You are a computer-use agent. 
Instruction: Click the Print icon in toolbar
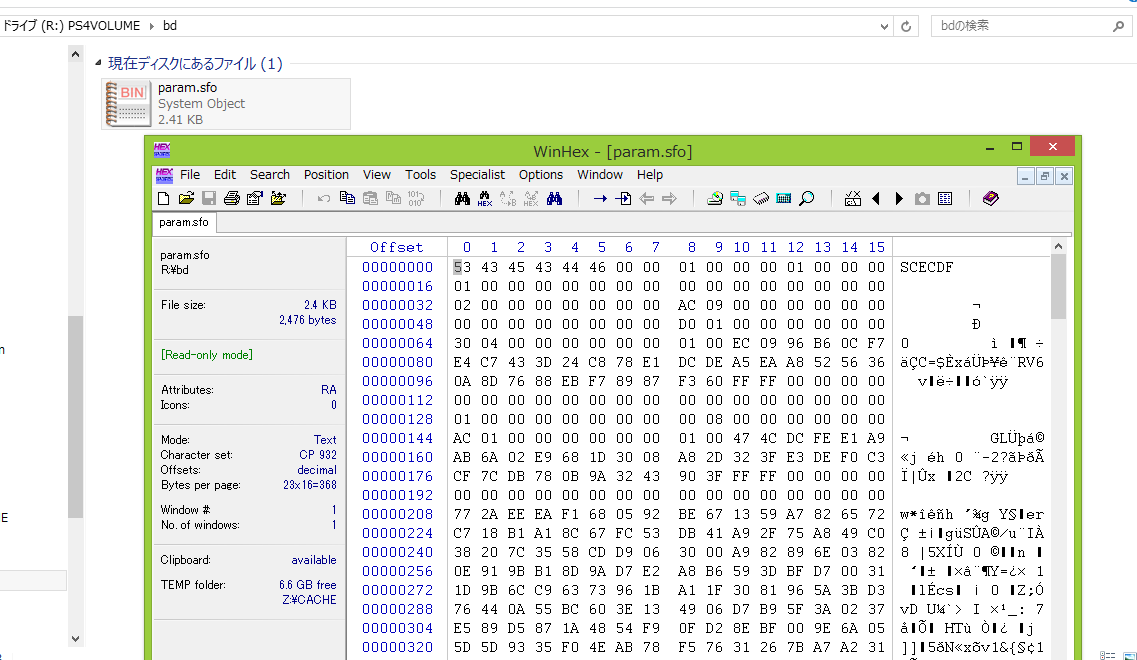231,199
